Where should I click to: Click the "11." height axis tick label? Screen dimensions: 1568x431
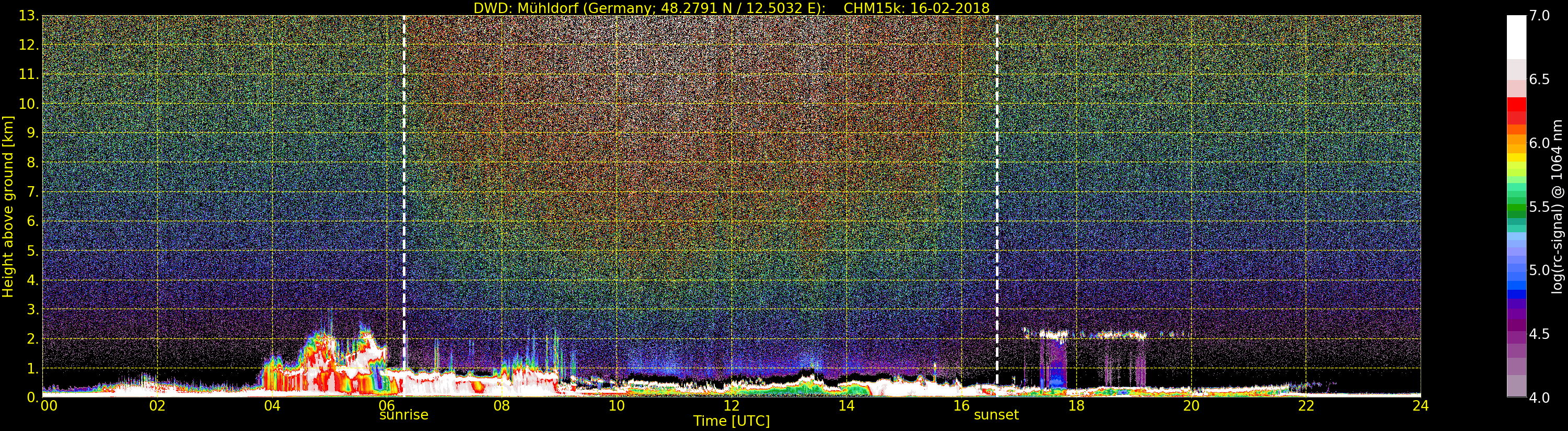coord(29,74)
